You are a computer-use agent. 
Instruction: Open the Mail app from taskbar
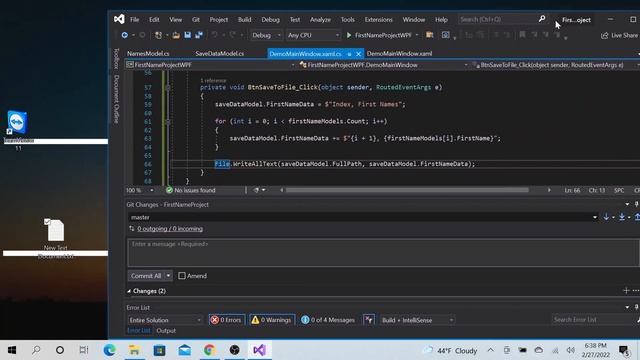[184, 350]
